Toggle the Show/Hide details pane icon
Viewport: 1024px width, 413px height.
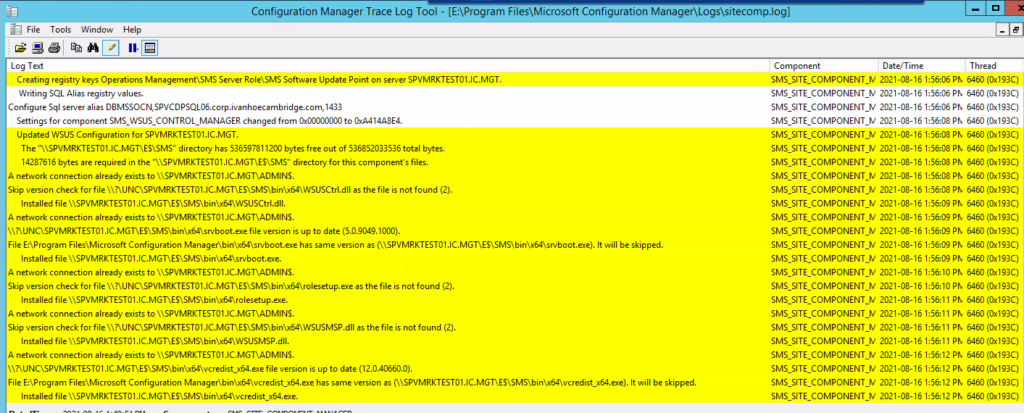[x=150, y=47]
